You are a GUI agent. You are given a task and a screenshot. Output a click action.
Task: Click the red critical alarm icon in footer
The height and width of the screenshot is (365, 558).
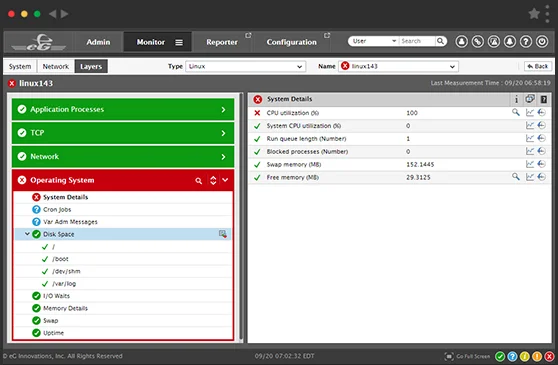pyautogui.click(x=550, y=356)
